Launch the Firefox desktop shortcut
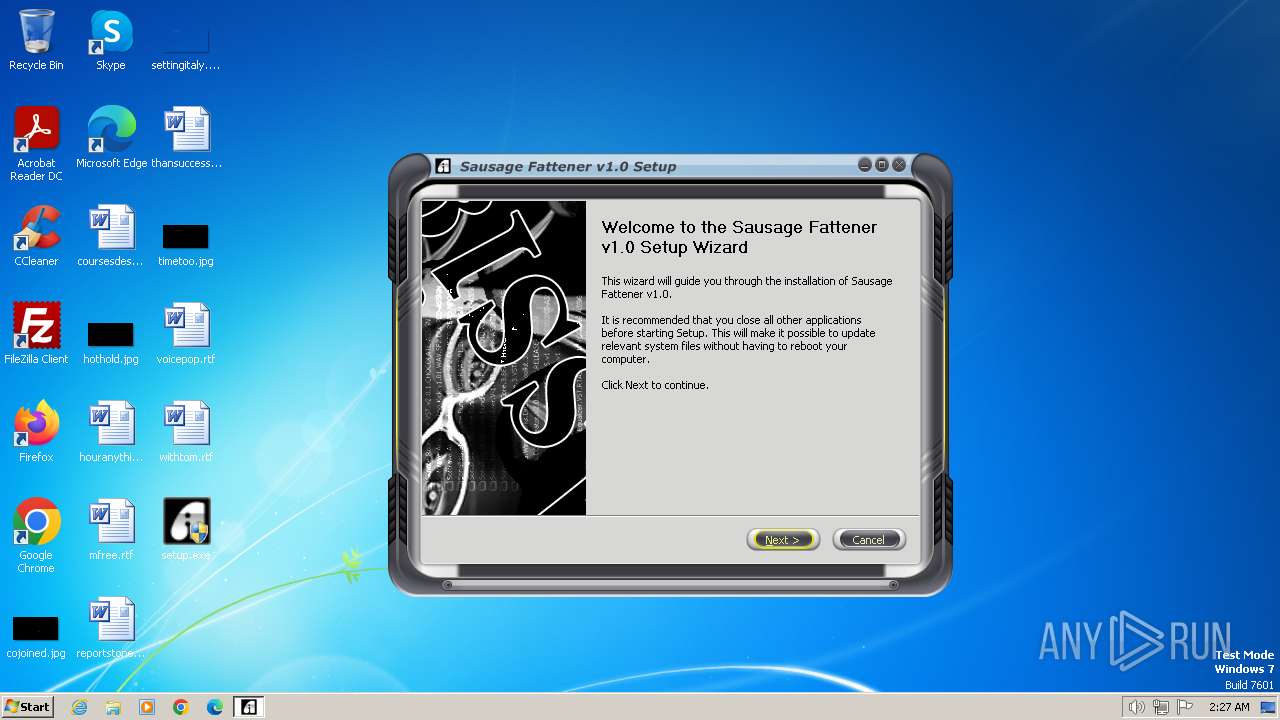1280x720 pixels. pos(36,432)
